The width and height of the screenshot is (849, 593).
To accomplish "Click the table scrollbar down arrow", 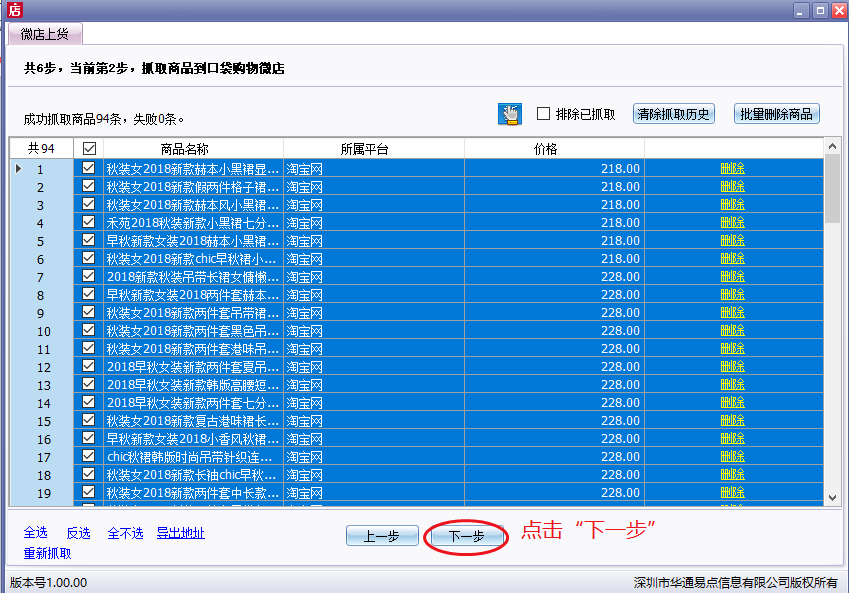I will [x=832, y=497].
